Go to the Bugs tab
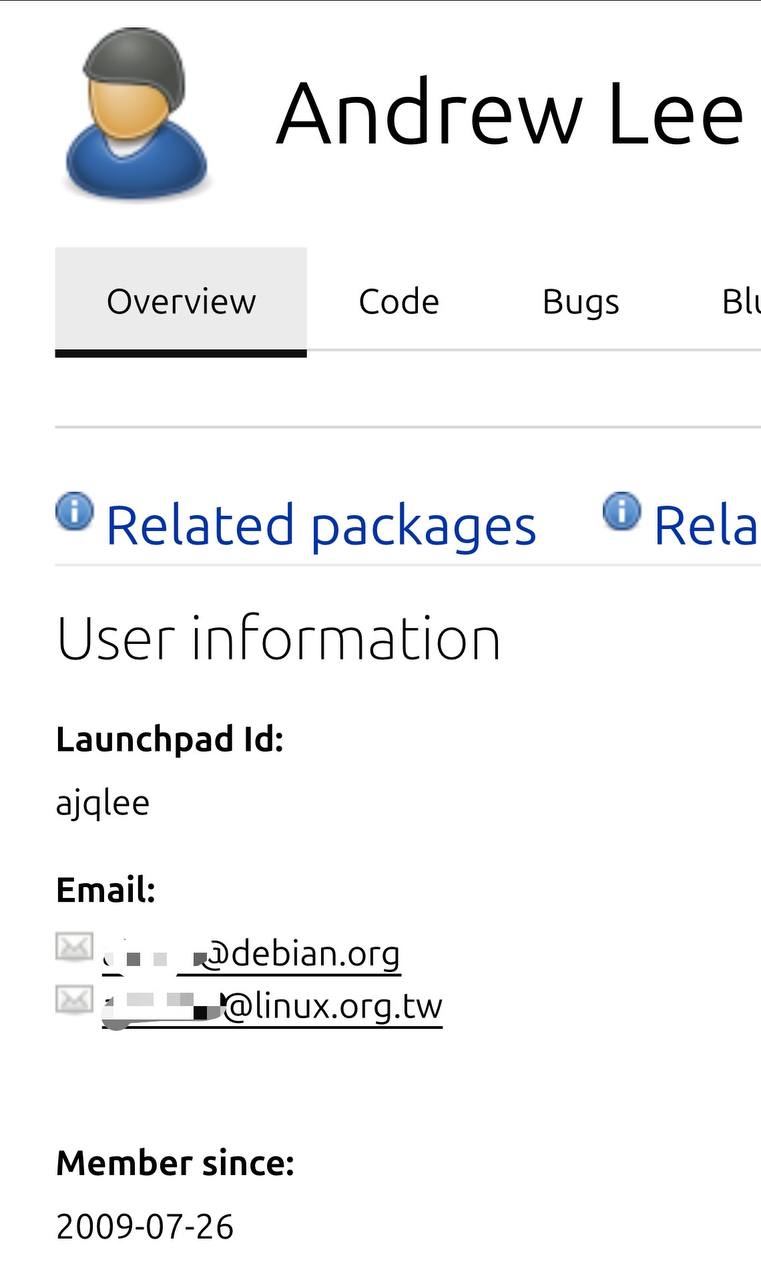The height and width of the screenshot is (1280, 761). point(580,302)
